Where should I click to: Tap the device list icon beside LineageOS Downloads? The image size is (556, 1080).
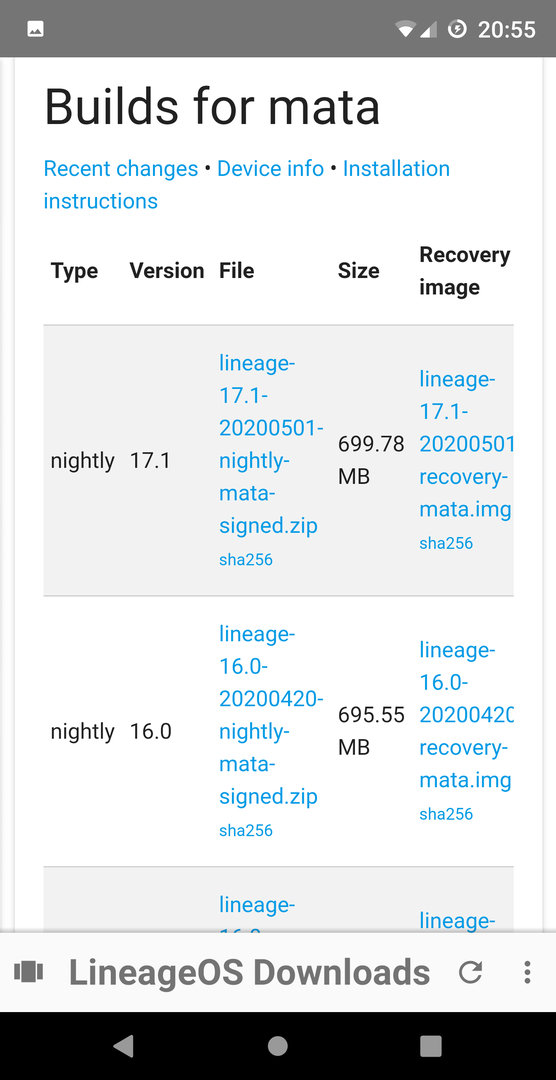(29, 972)
